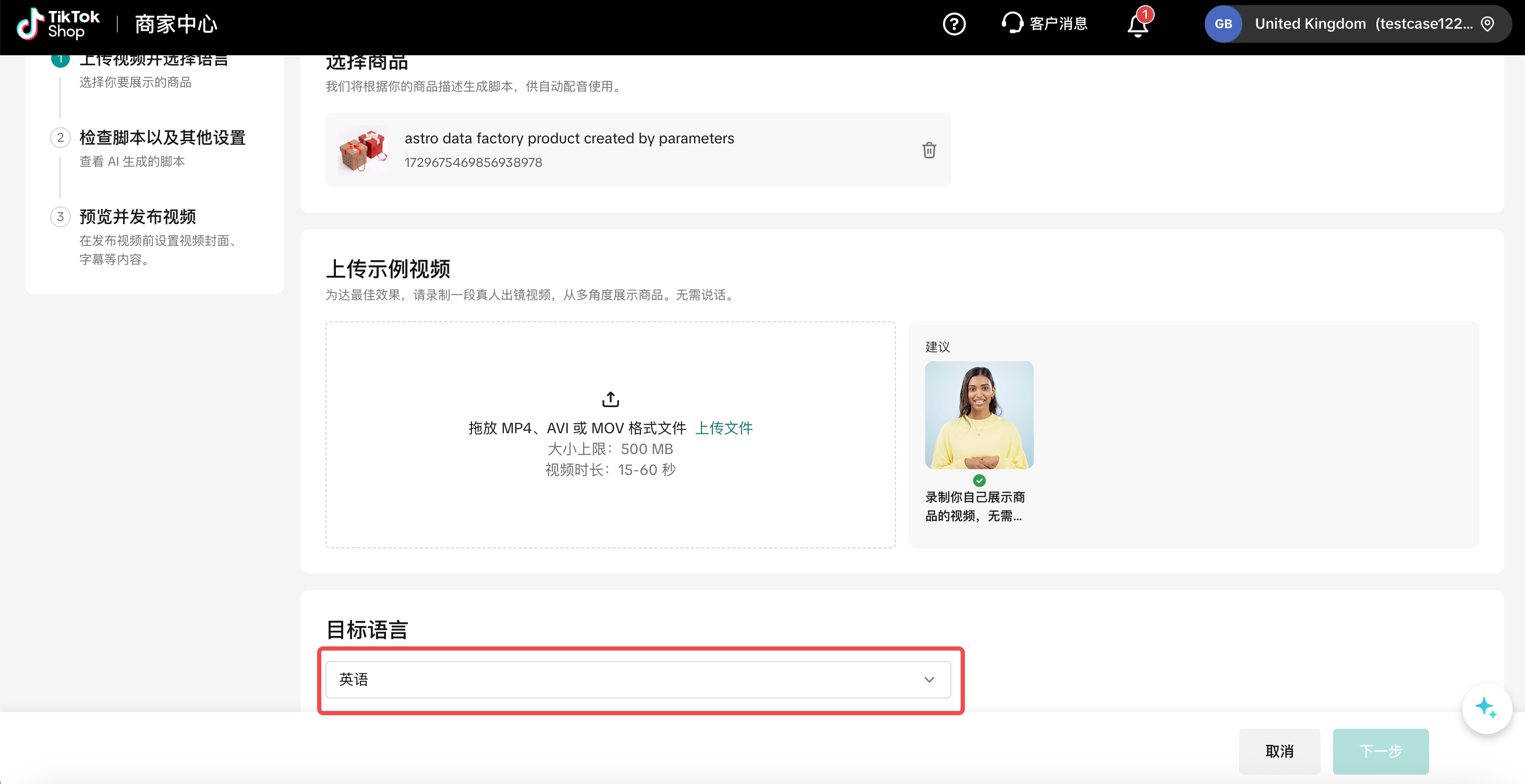This screenshot has width=1525, height=784.
Task: Click the 取消 button
Action: pos(1279,751)
